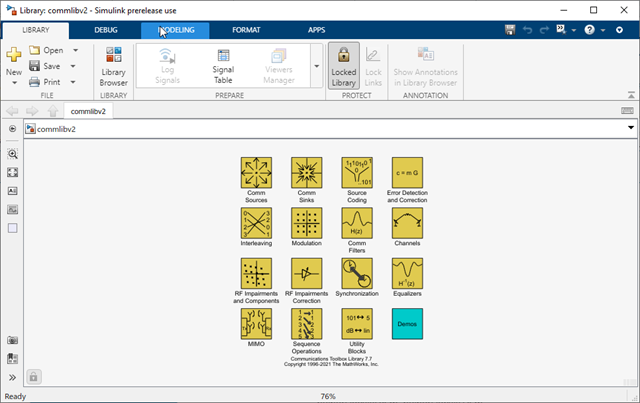Expand the New dropdown arrow
The image size is (640, 403).
(14, 83)
